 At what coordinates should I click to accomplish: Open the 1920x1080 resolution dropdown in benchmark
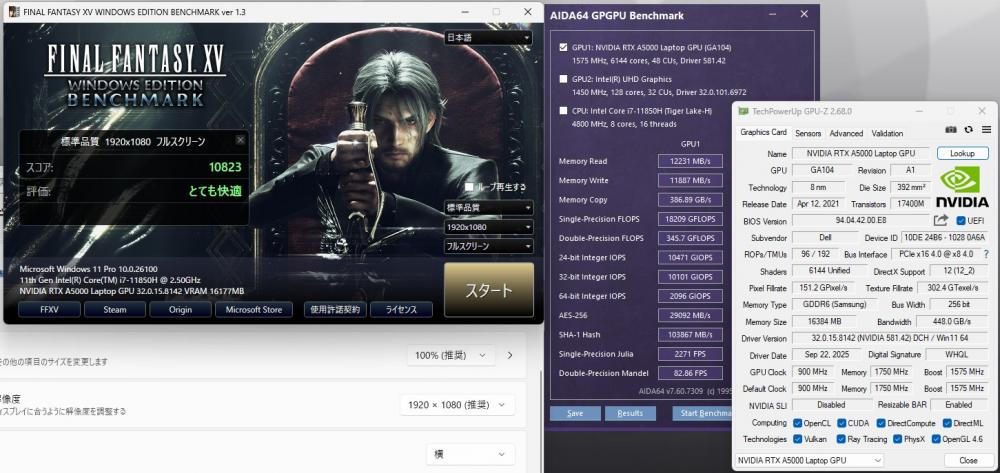(488, 227)
